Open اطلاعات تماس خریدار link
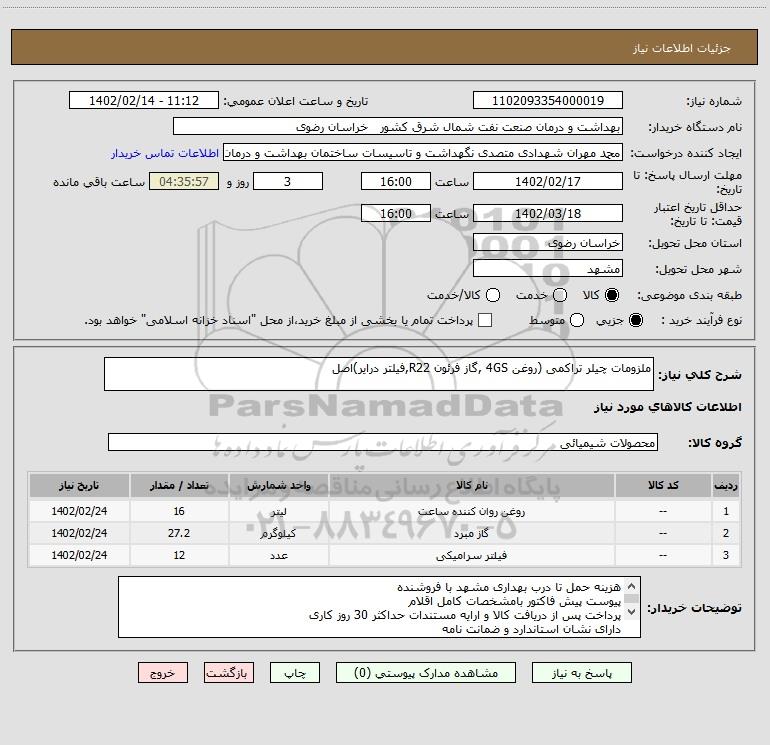 pyautogui.click(x=165, y=153)
